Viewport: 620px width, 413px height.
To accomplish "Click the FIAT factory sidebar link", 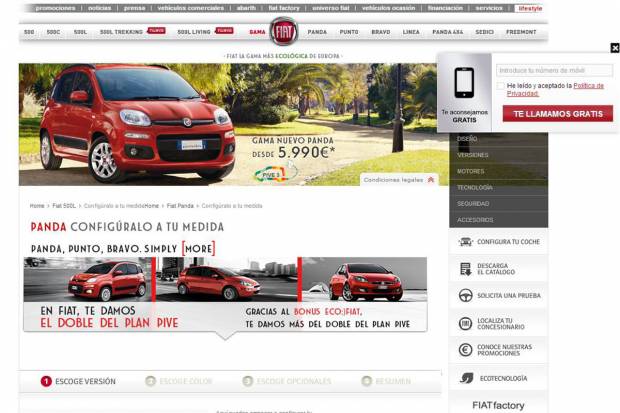I will click(498, 405).
